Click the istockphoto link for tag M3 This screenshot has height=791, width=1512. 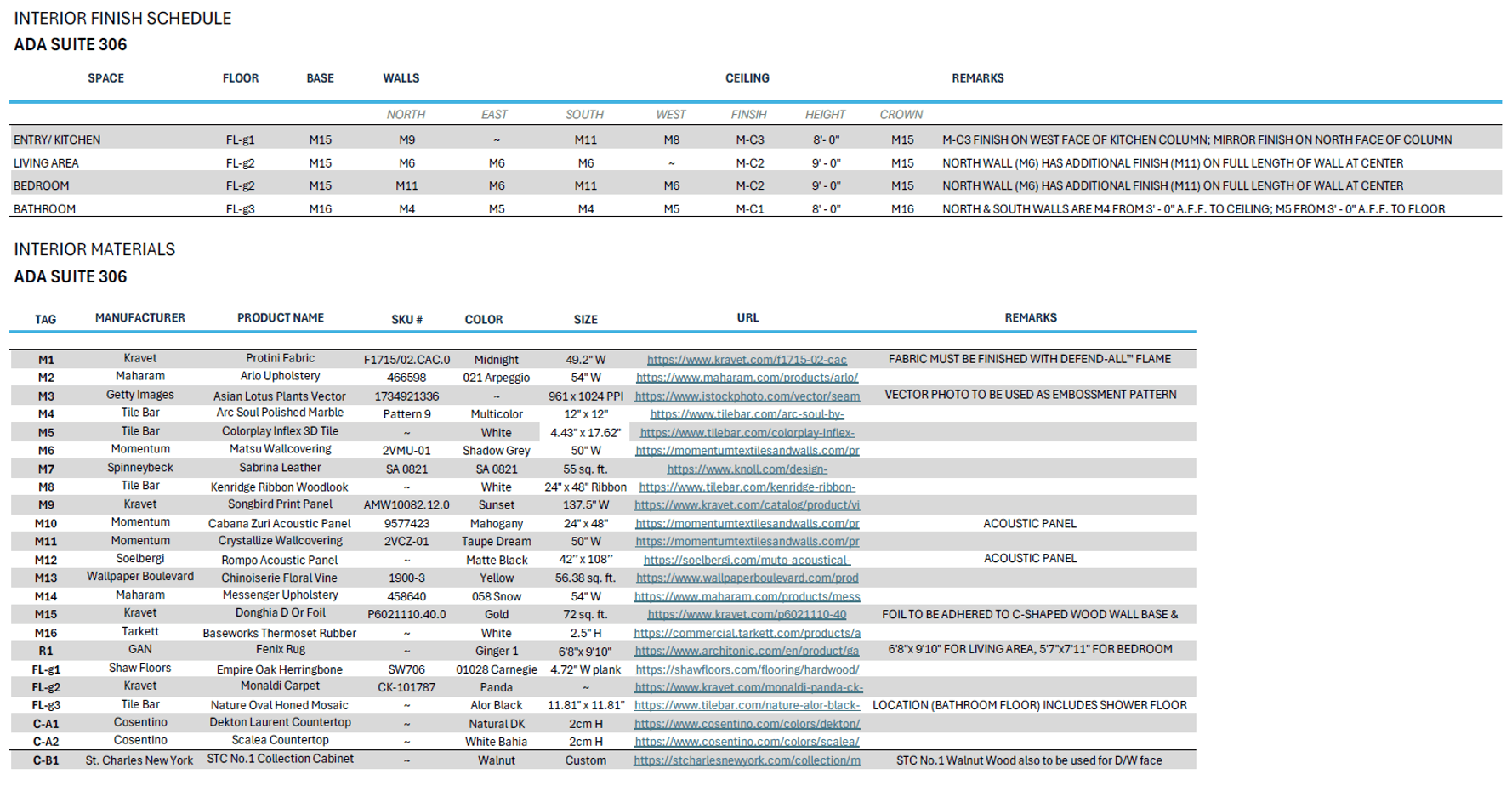click(746, 396)
